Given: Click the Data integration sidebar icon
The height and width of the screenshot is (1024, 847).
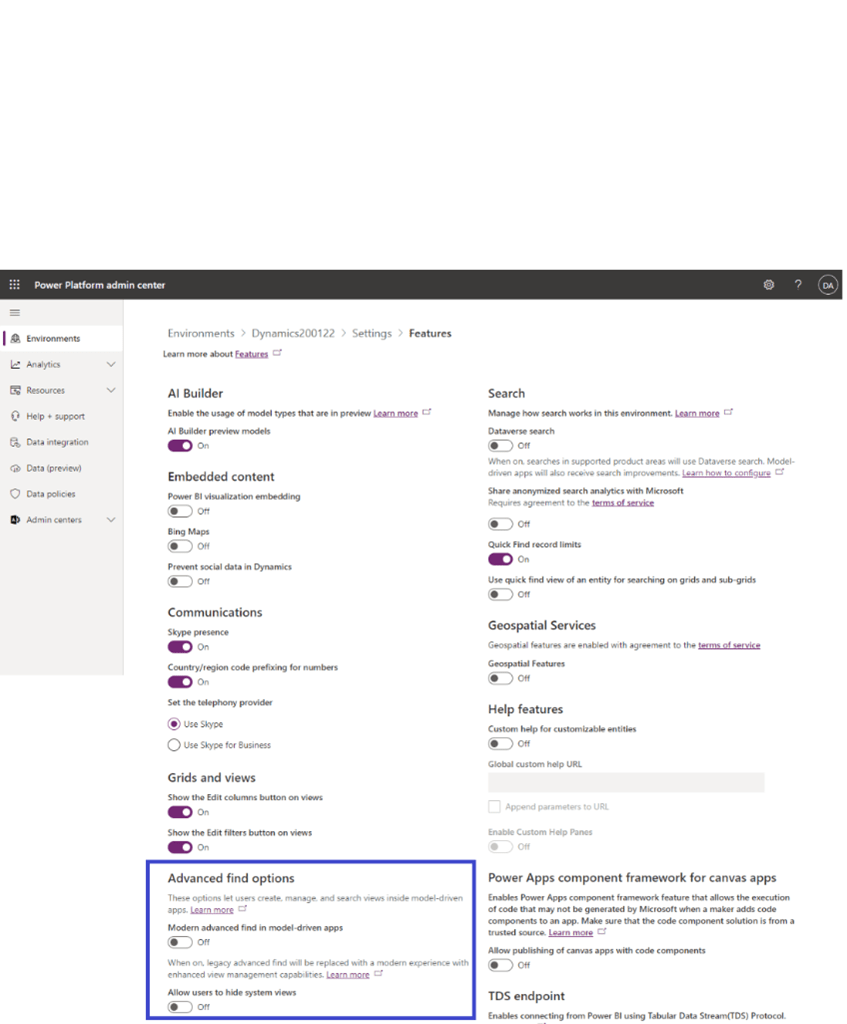Looking at the screenshot, I should point(15,442).
